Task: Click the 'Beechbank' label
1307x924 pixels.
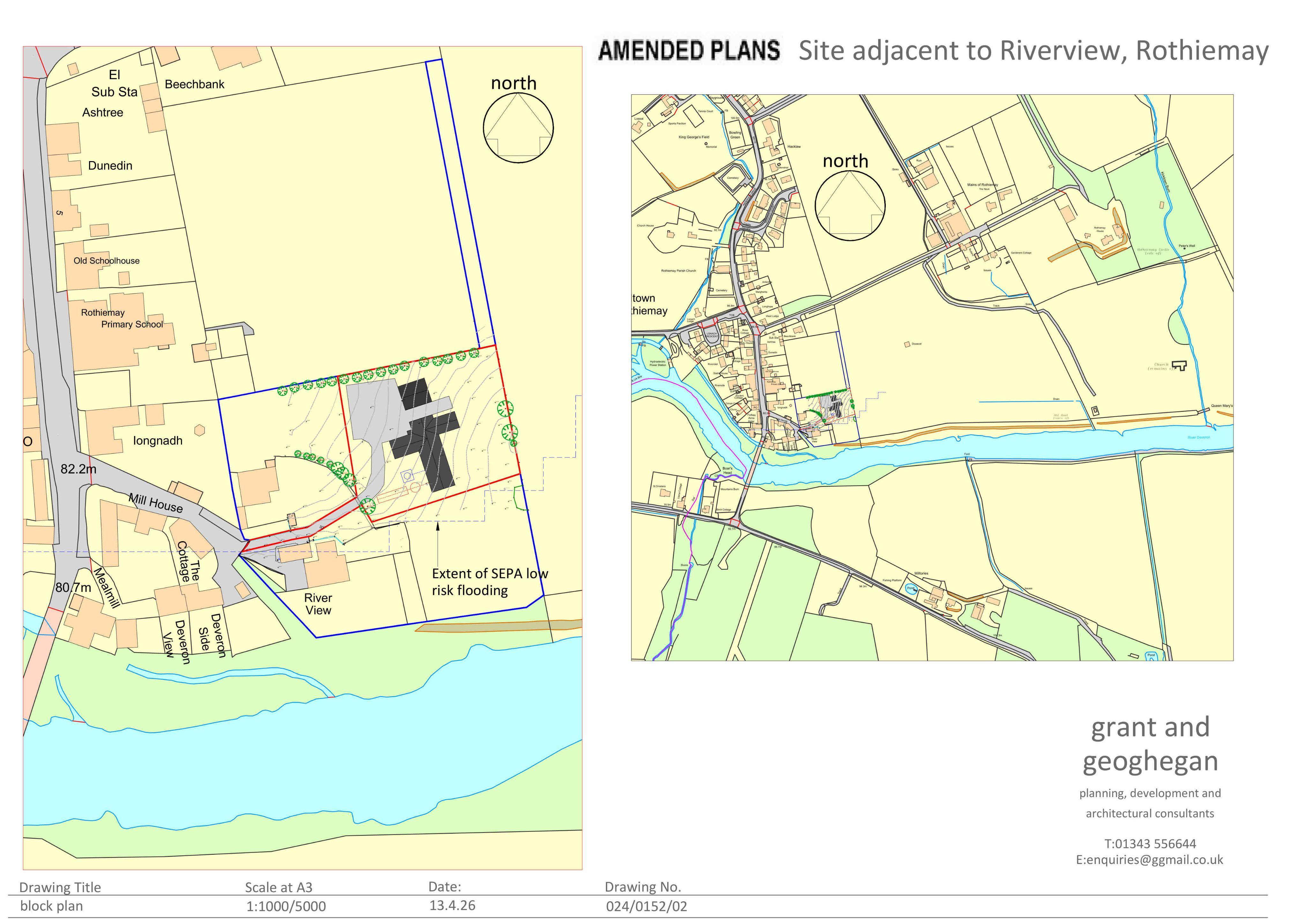Action: click(x=195, y=84)
